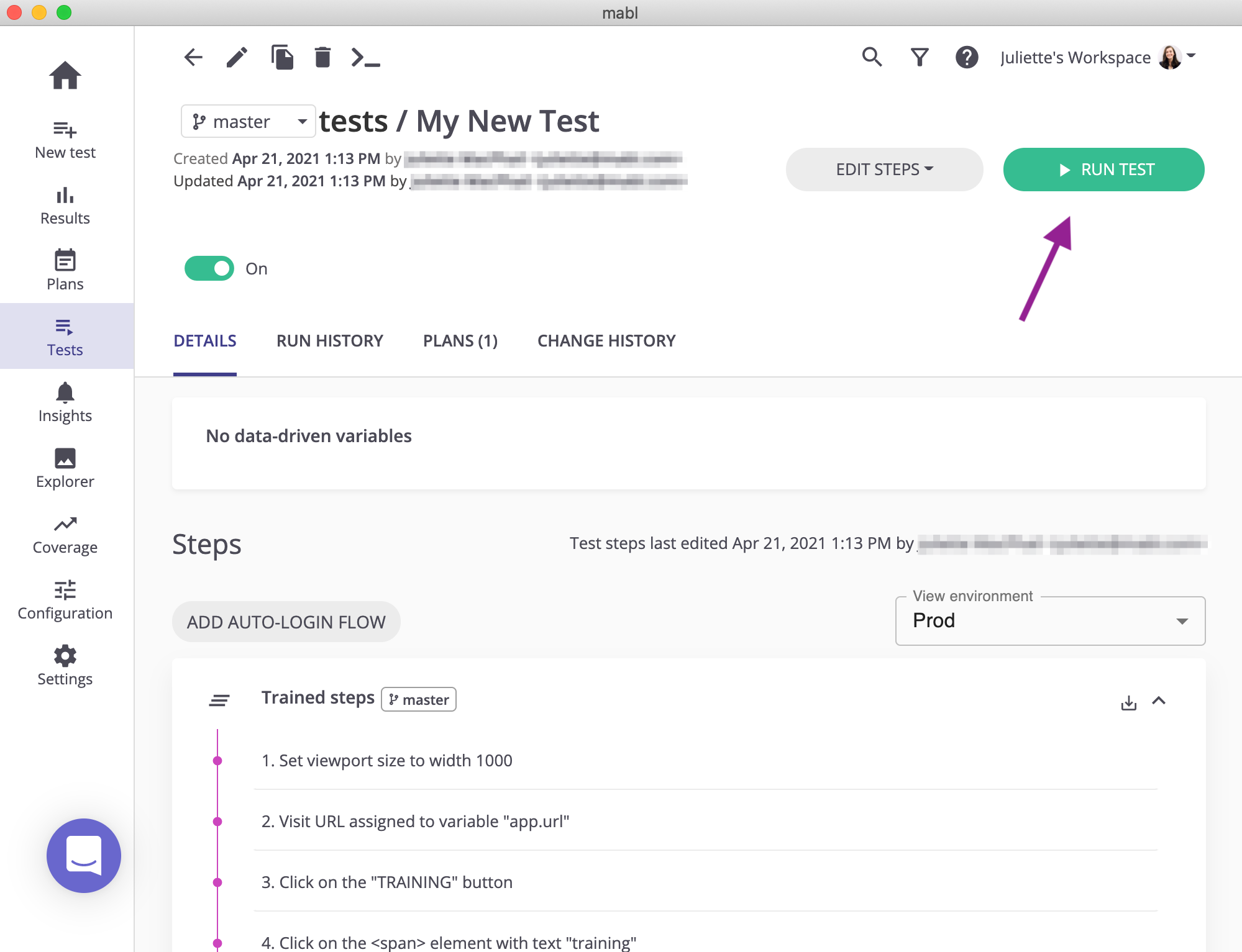
Task: Open the filter funnel icon
Action: 920,57
